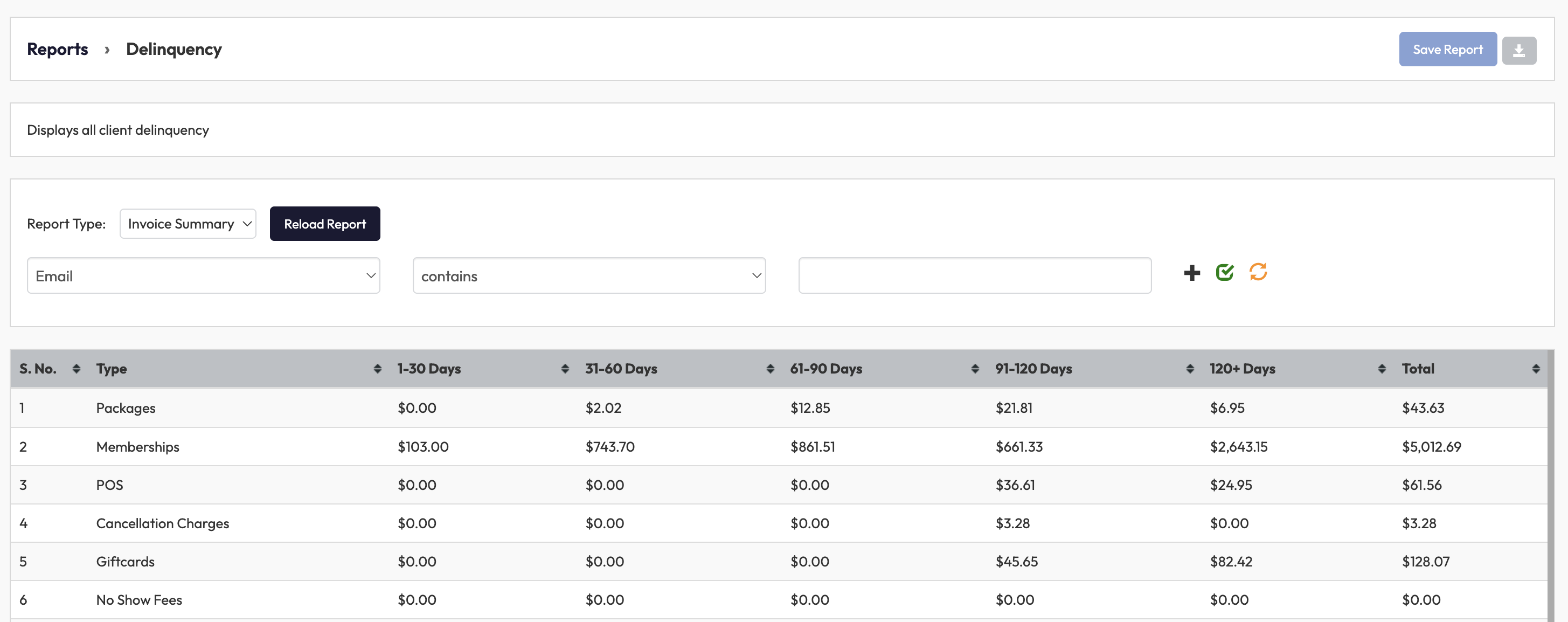
Task: Go to Reports breadcrumb
Action: [57, 49]
